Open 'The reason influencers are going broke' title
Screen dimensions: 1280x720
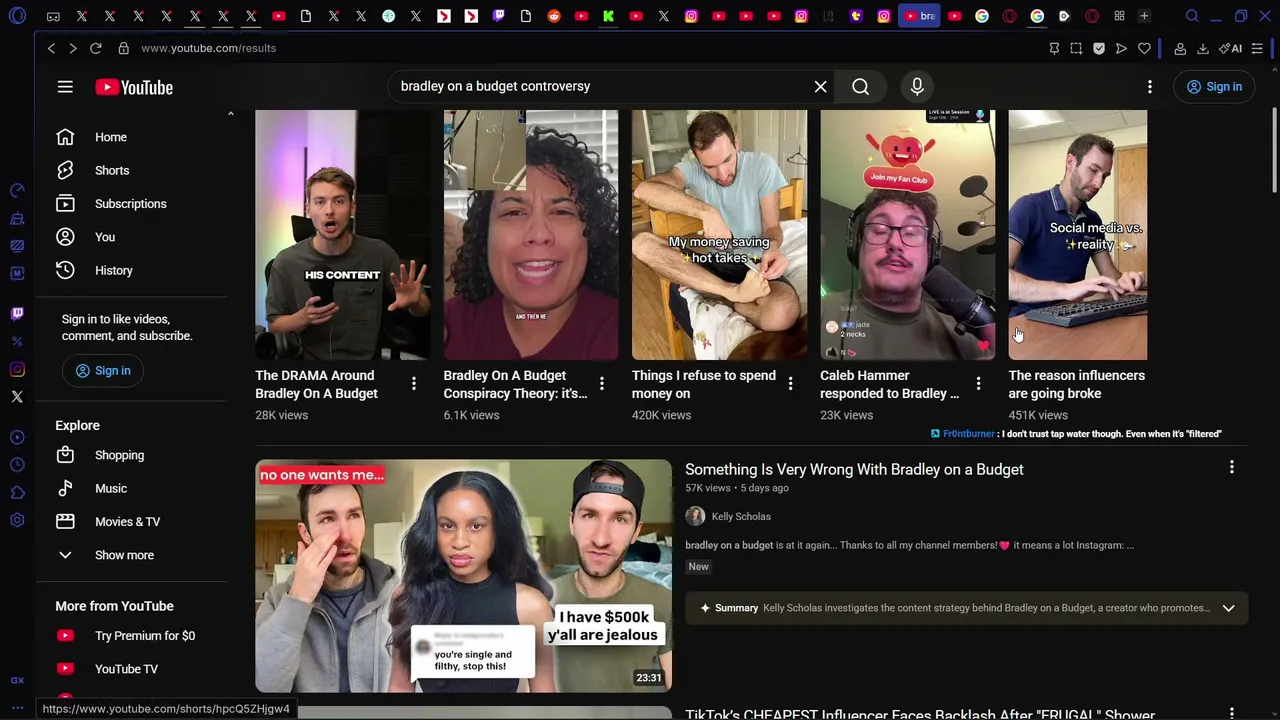tap(1077, 384)
